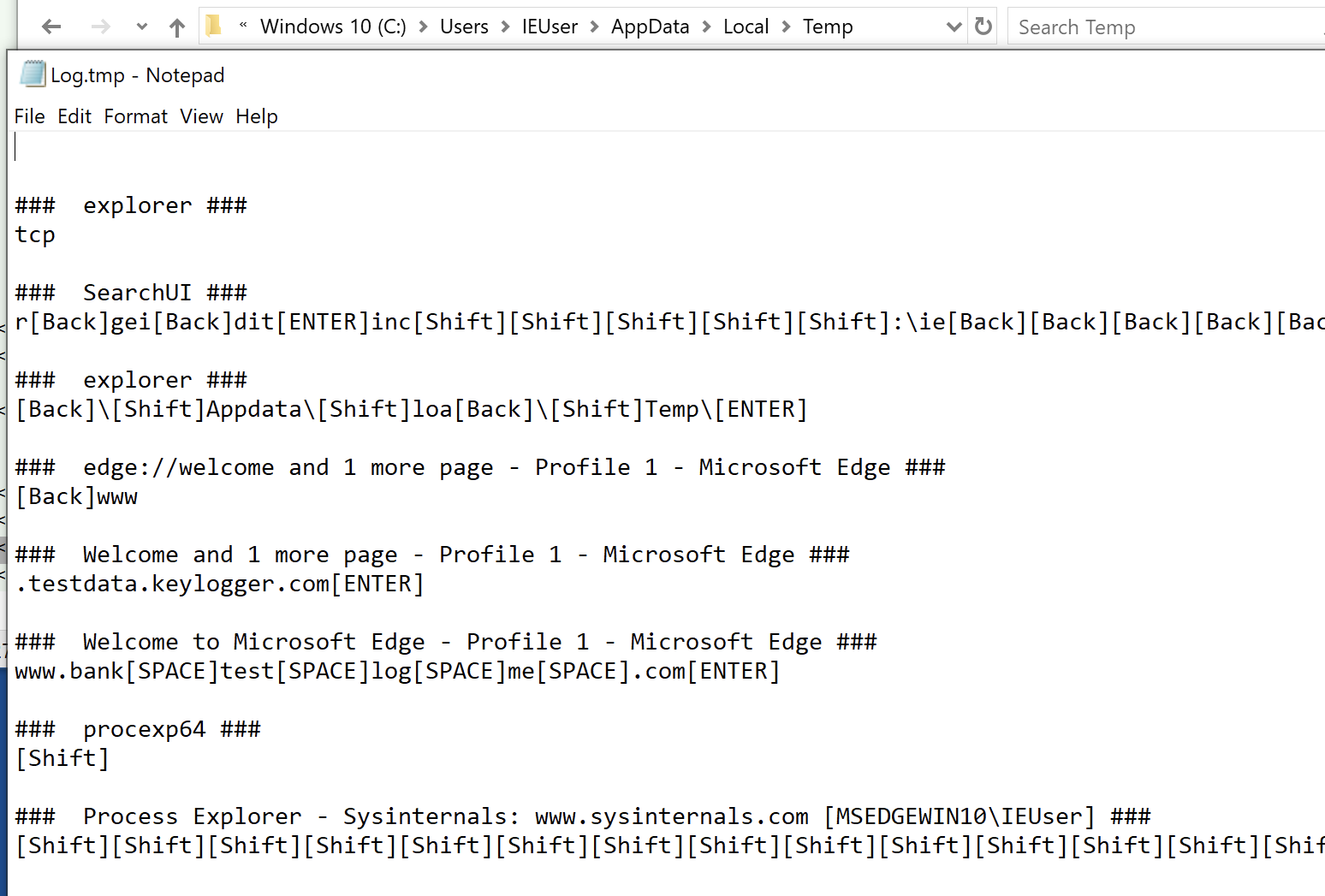Go up one folder level arrow
The width and height of the screenshot is (1325, 896).
(x=177, y=27)
